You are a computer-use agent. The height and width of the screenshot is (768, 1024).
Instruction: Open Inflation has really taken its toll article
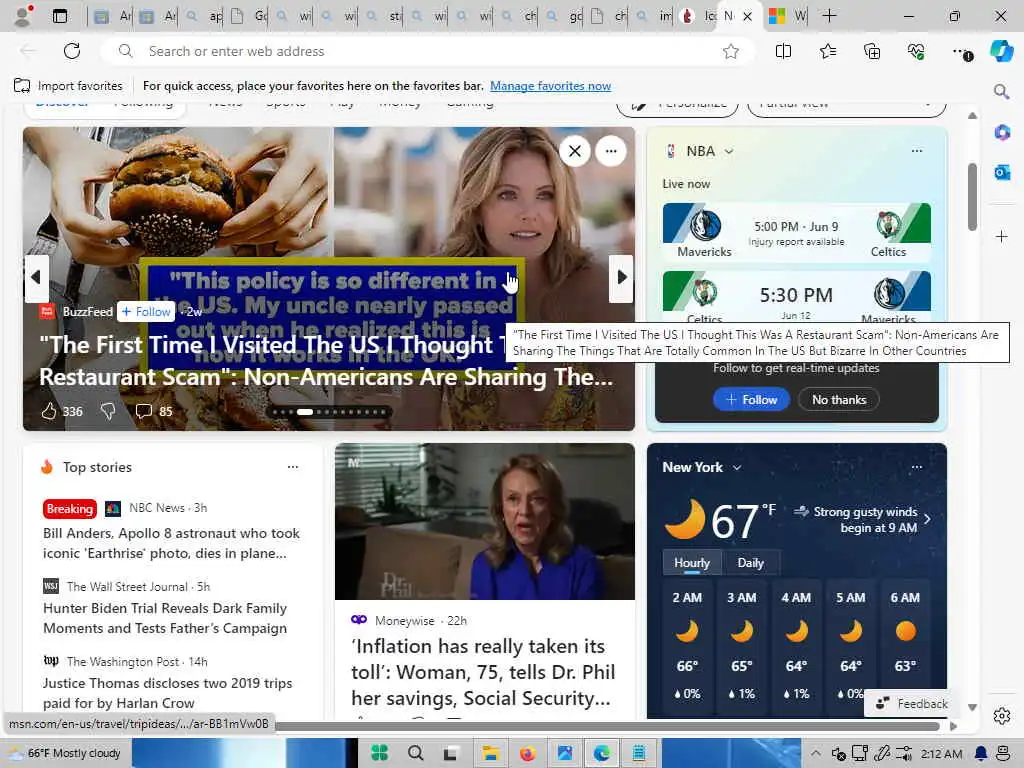(483, 672)
